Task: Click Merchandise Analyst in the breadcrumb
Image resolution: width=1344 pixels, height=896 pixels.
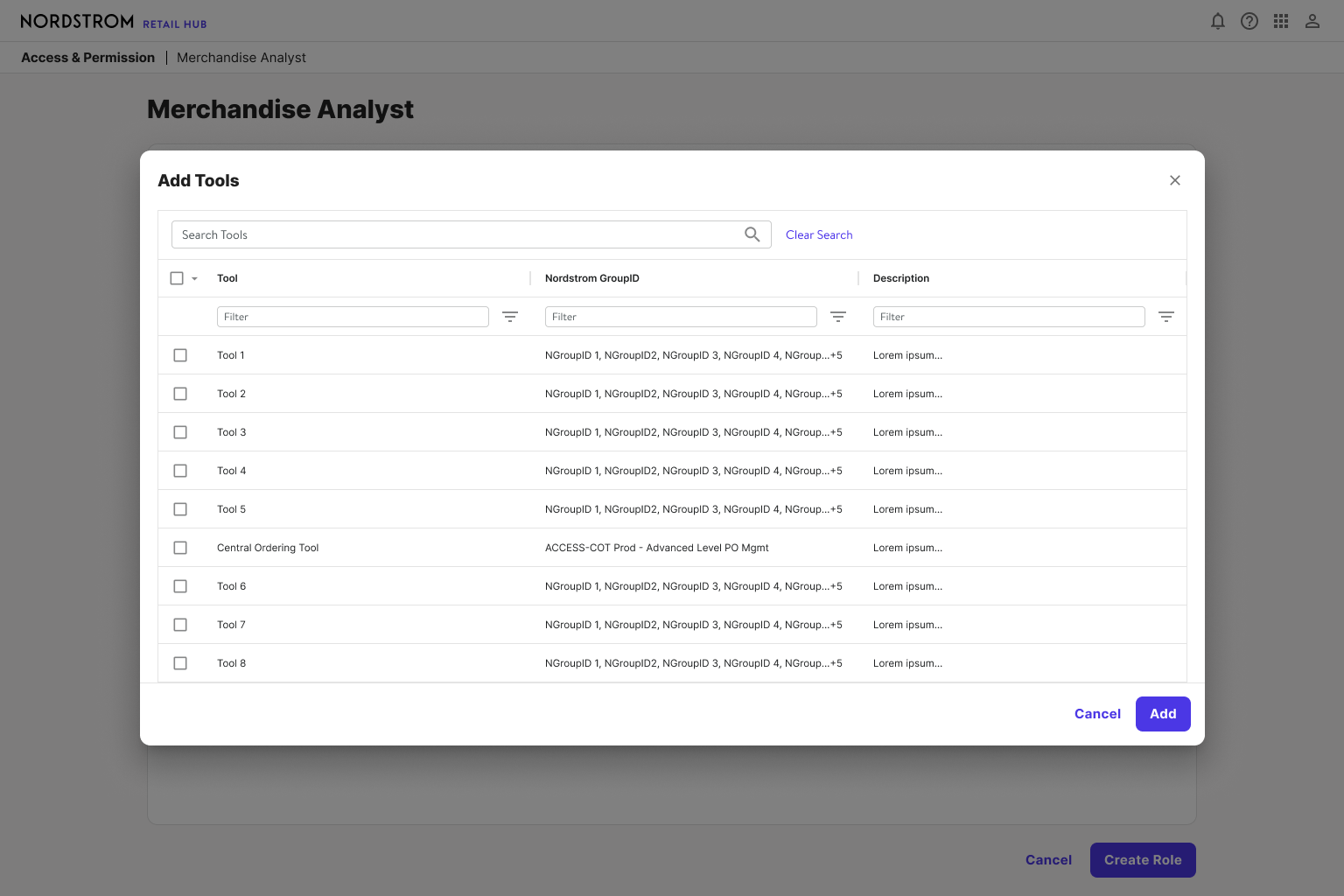Action: [241, 58]
